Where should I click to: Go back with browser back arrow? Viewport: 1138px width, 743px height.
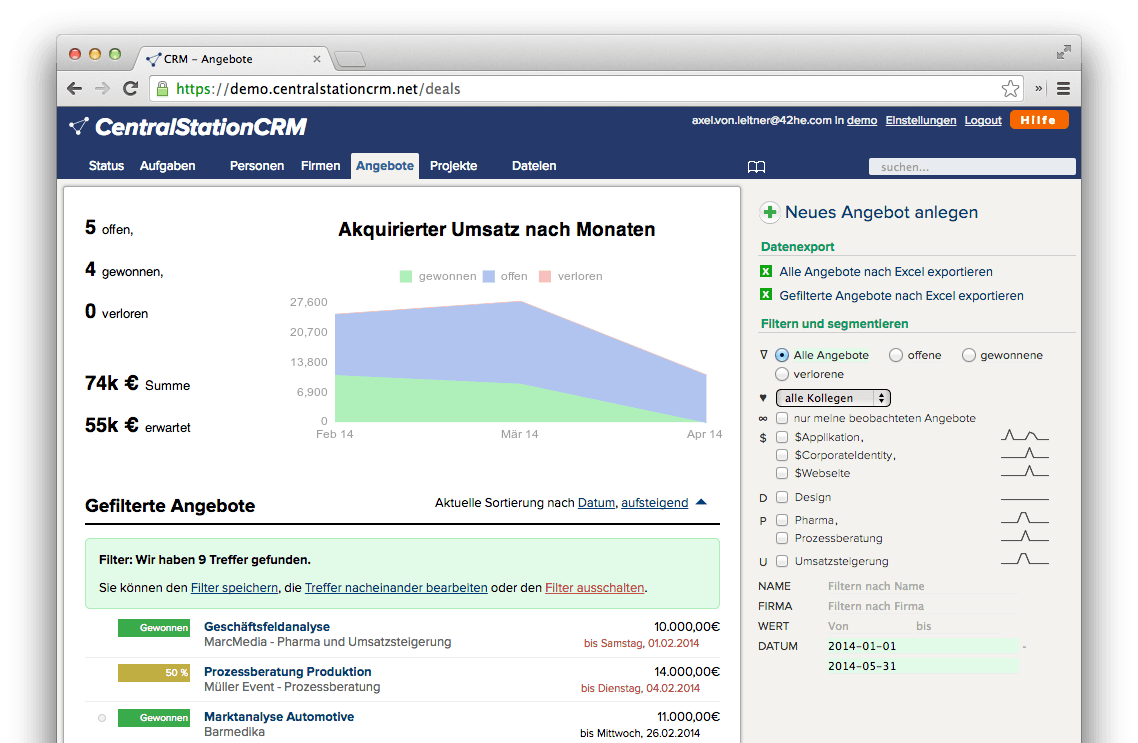coord(75,89)
